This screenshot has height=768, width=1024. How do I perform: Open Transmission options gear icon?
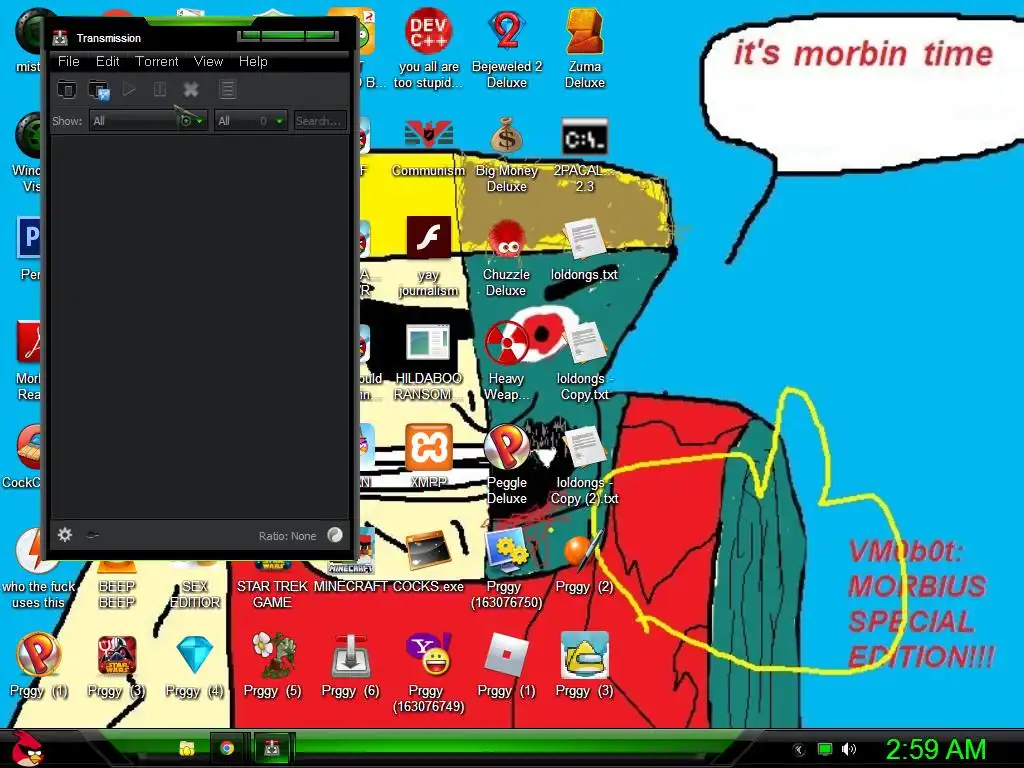65,535
